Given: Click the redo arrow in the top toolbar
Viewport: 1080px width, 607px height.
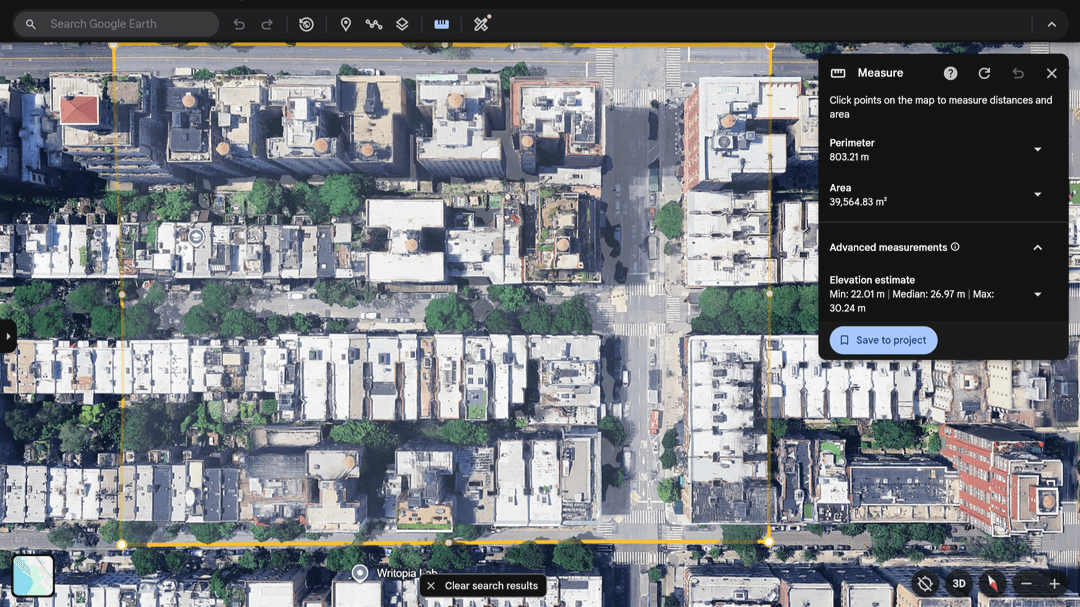Looking at the screenshot, I should tap(267, 24).
